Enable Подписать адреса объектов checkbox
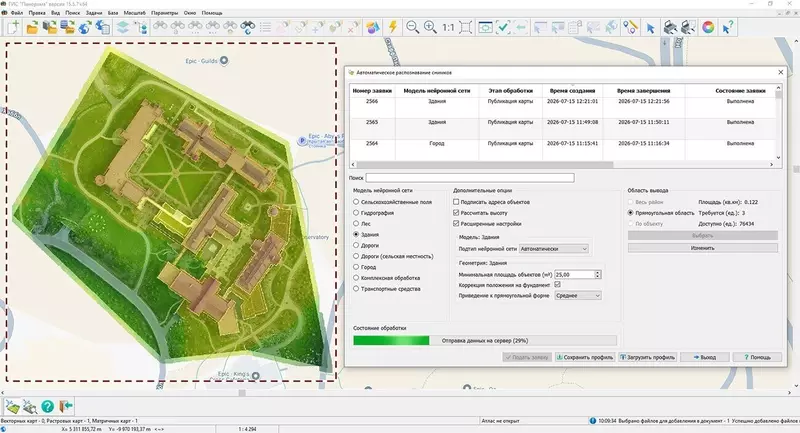Image resolution: width=800 pixels, height=433 pixels. pyautogui.click(x=456, y=202)
